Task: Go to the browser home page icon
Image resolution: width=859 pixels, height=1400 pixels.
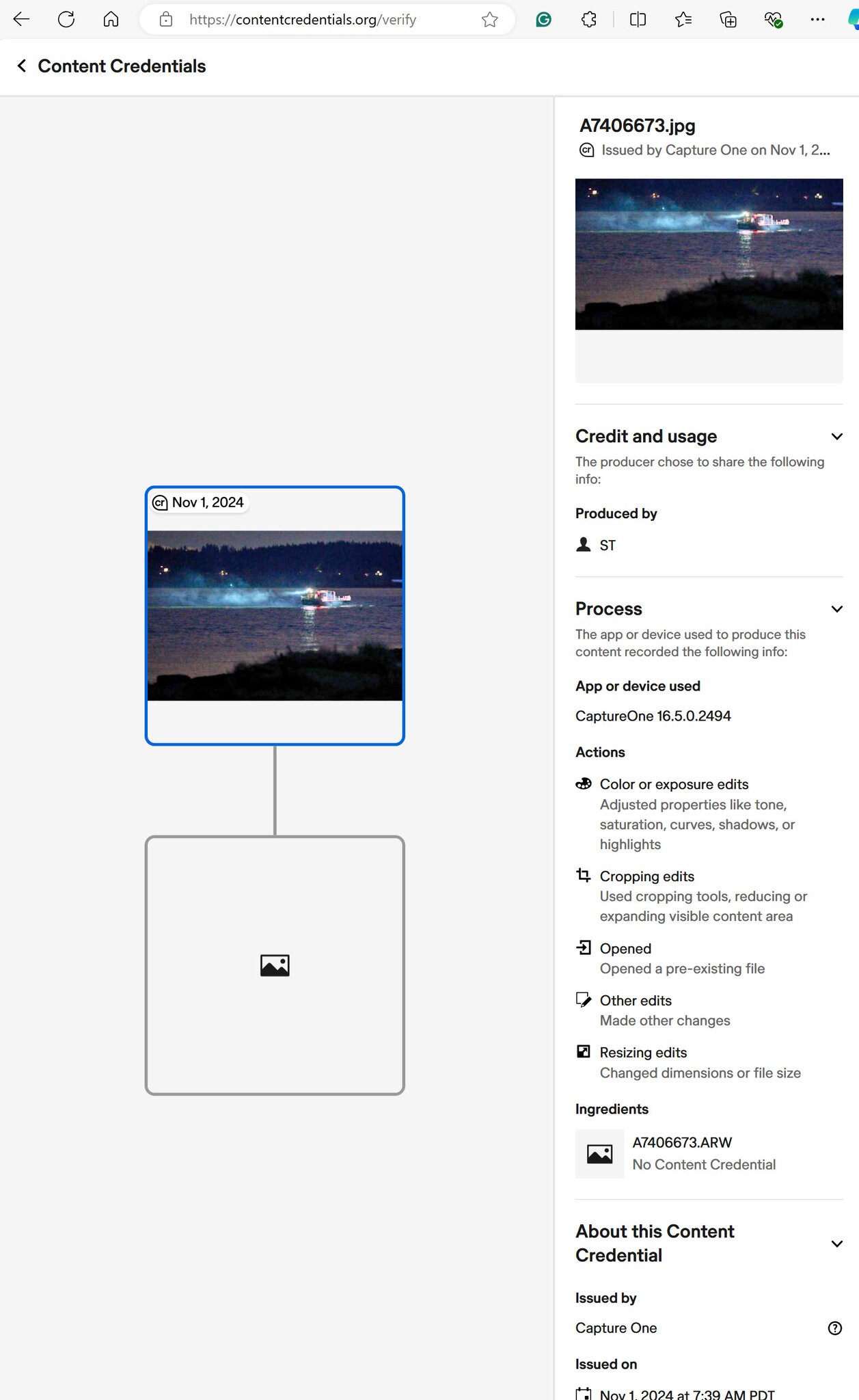Action: coord(111,19)
